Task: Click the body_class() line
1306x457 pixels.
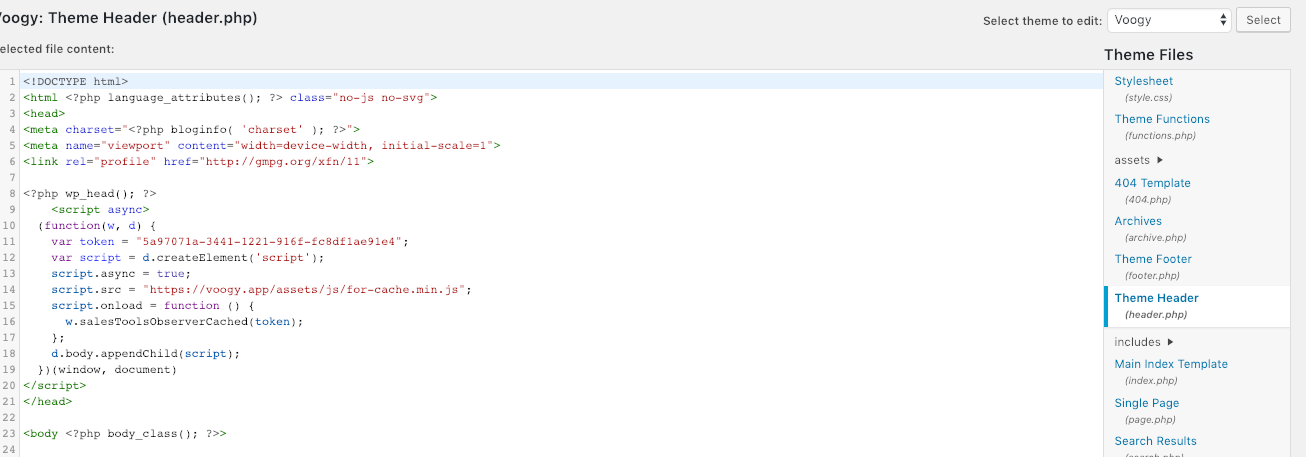Action: click(x=125, y=433)
